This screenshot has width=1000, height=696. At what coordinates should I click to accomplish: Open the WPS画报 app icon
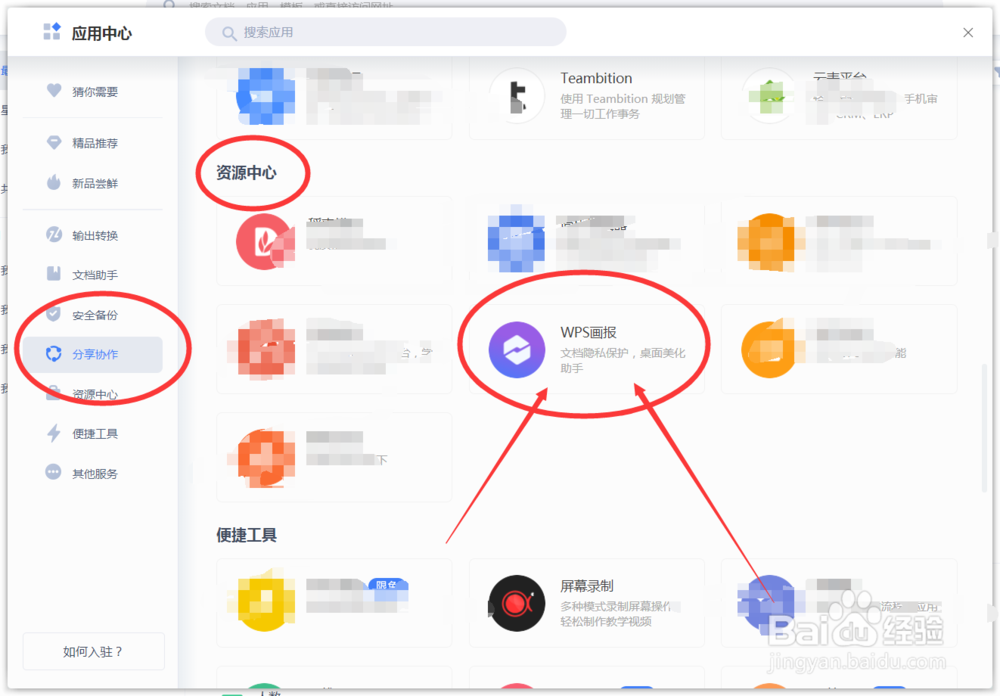pos(517,350)
